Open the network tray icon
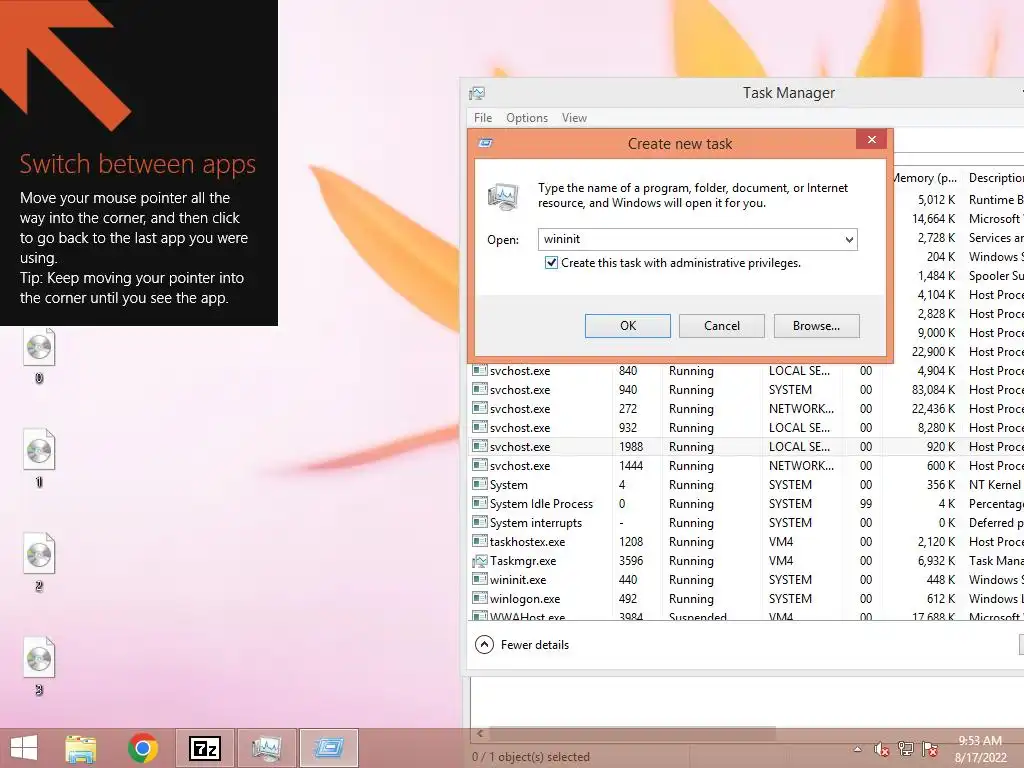This screenshot has height=768, width=1024. (x=906, y=750)
